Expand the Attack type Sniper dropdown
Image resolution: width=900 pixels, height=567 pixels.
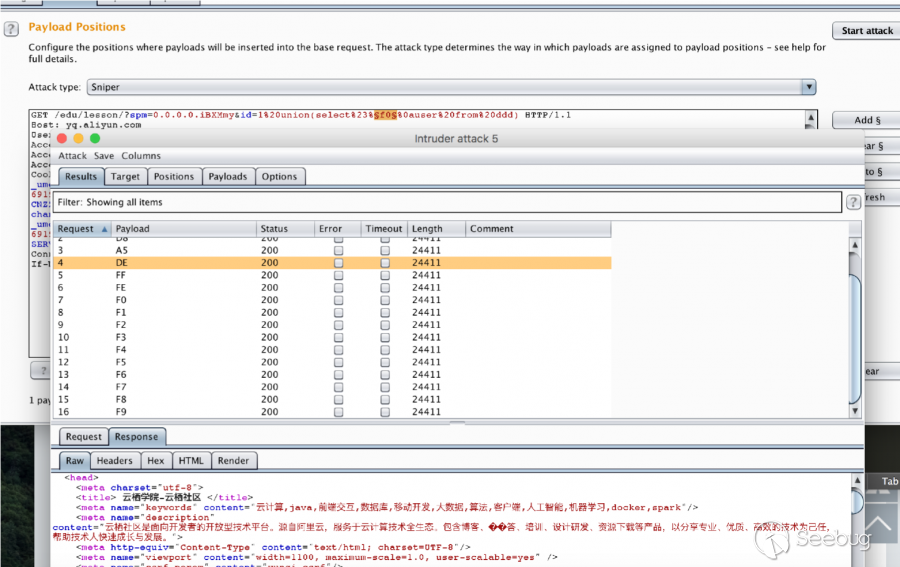click(808, 87)
